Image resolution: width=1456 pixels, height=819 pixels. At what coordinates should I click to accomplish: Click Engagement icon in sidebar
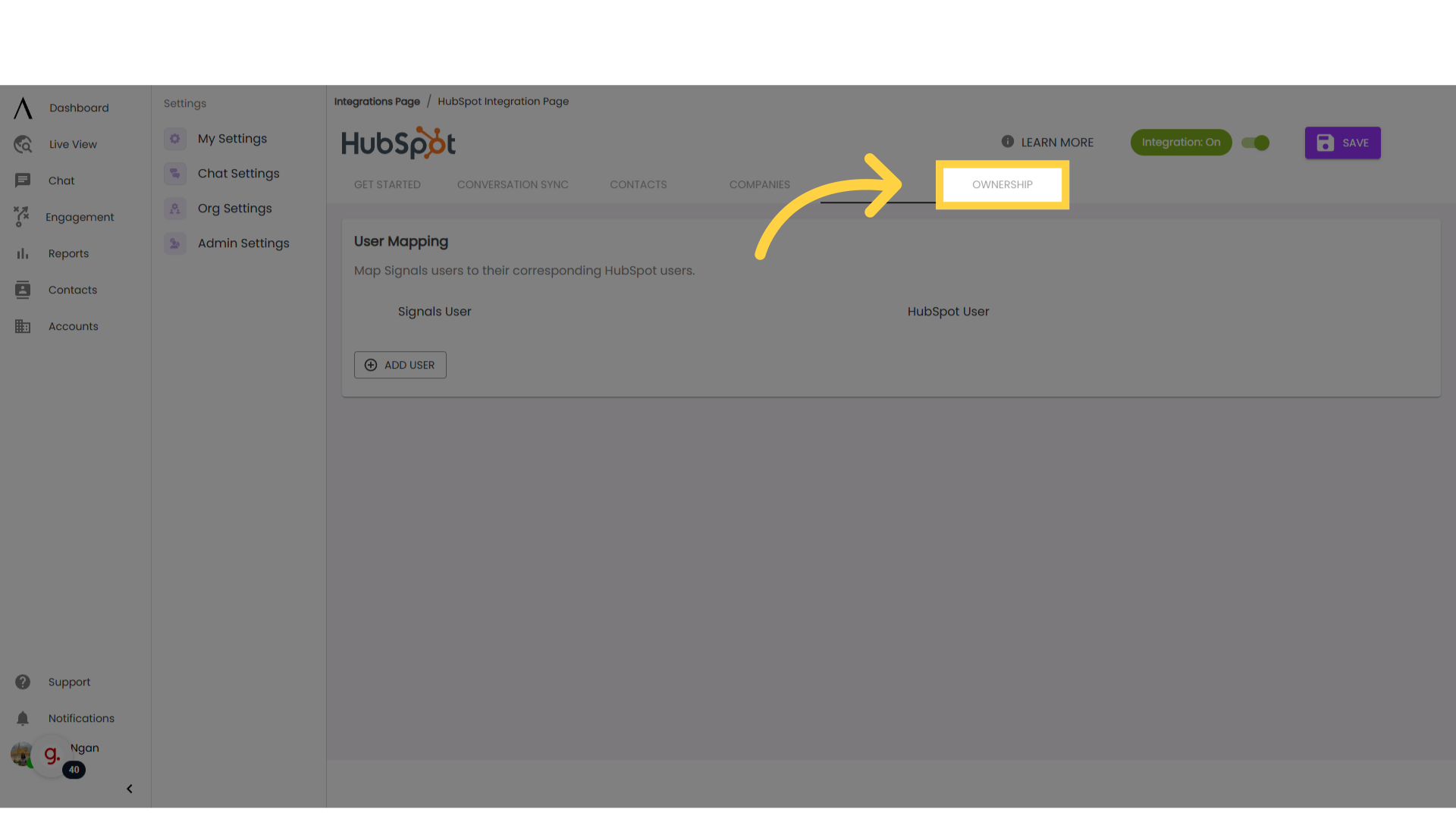coord(21,217)
